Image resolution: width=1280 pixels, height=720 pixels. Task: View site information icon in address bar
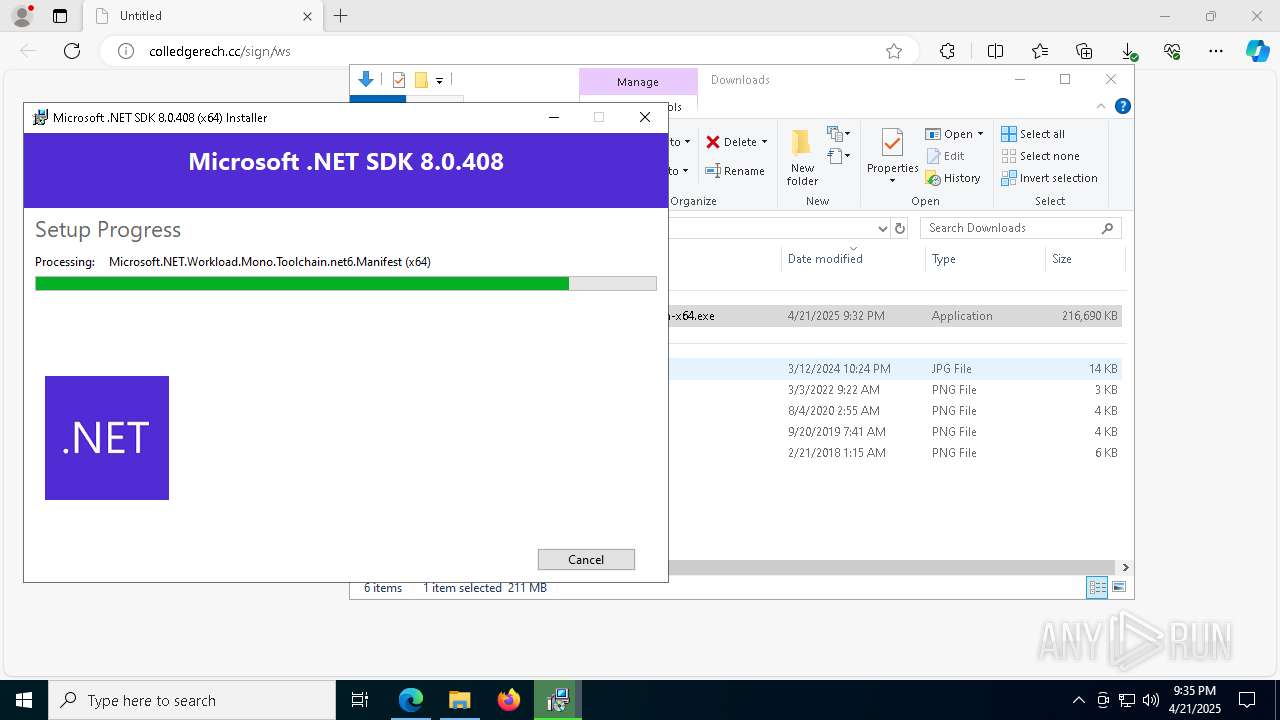click(126, 51)
